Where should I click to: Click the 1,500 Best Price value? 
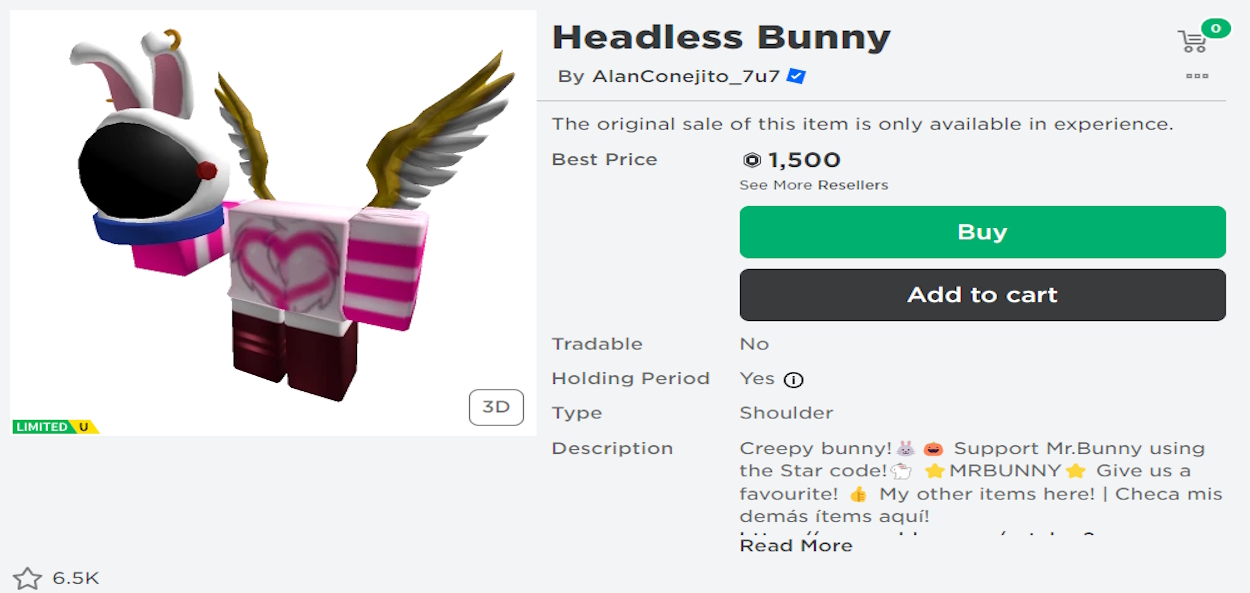805,159
